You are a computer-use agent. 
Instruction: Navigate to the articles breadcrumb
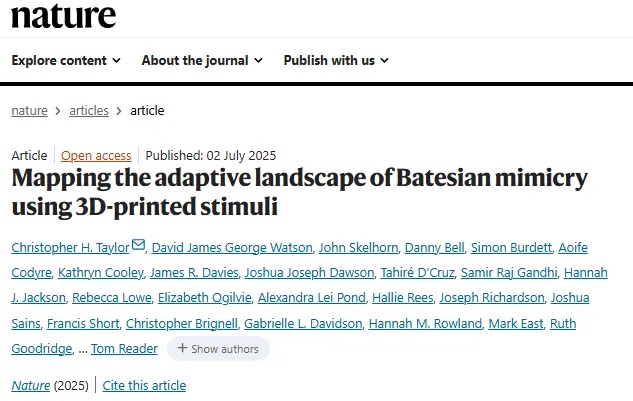click(89, 111)
